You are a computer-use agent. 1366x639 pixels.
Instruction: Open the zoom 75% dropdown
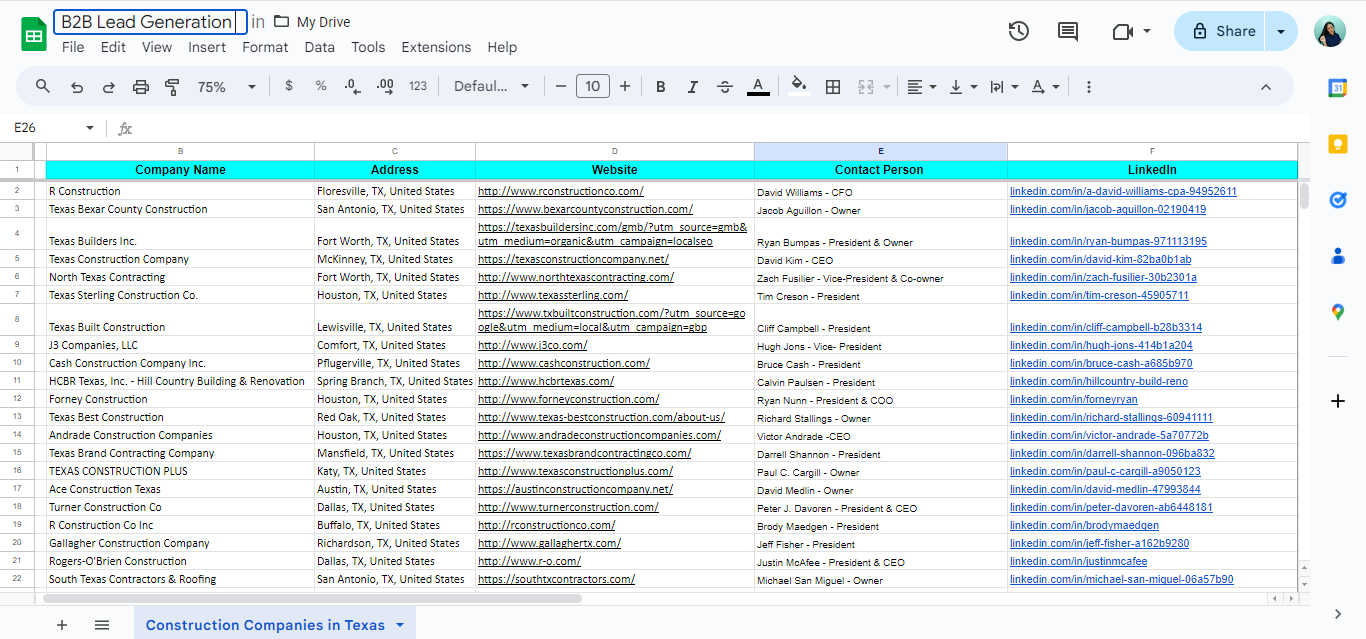(227, 87)
